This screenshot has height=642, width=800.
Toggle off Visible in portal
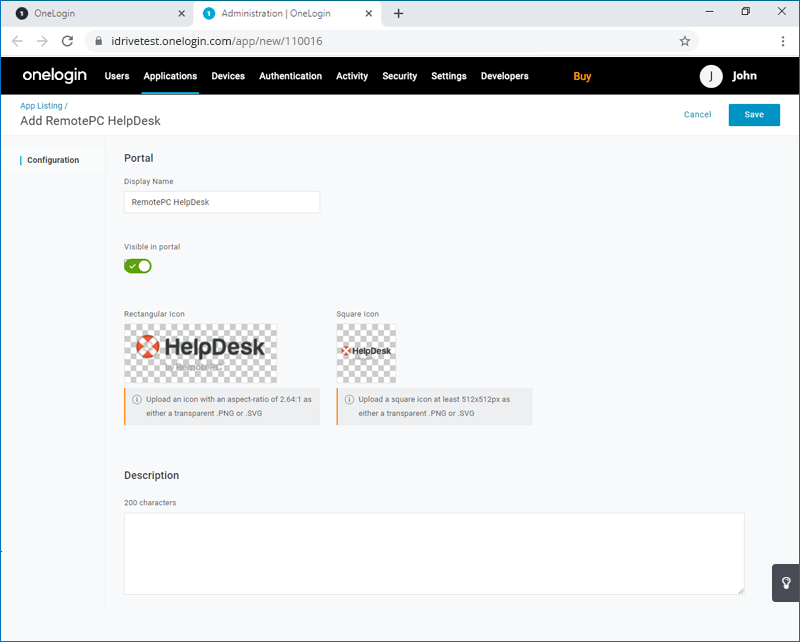137,265
